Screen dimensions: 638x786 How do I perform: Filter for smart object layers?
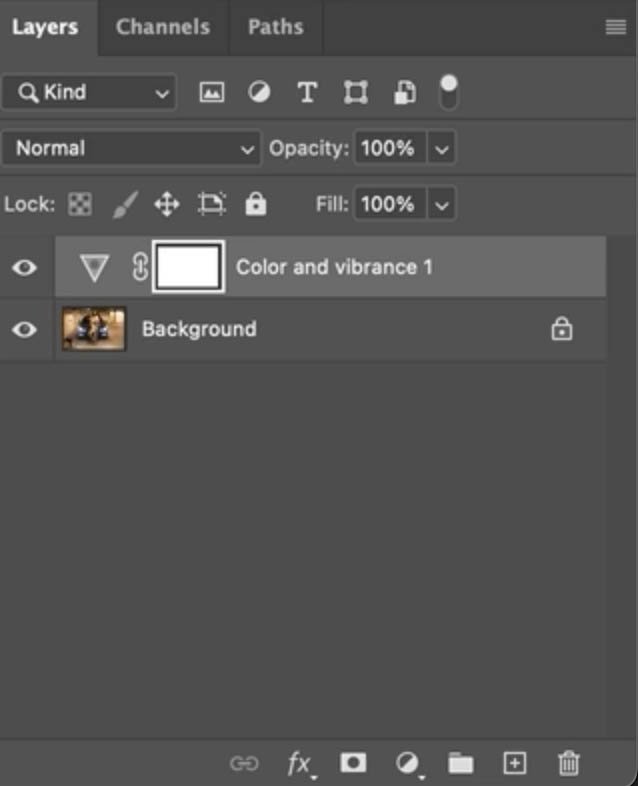tap(404, 93)
